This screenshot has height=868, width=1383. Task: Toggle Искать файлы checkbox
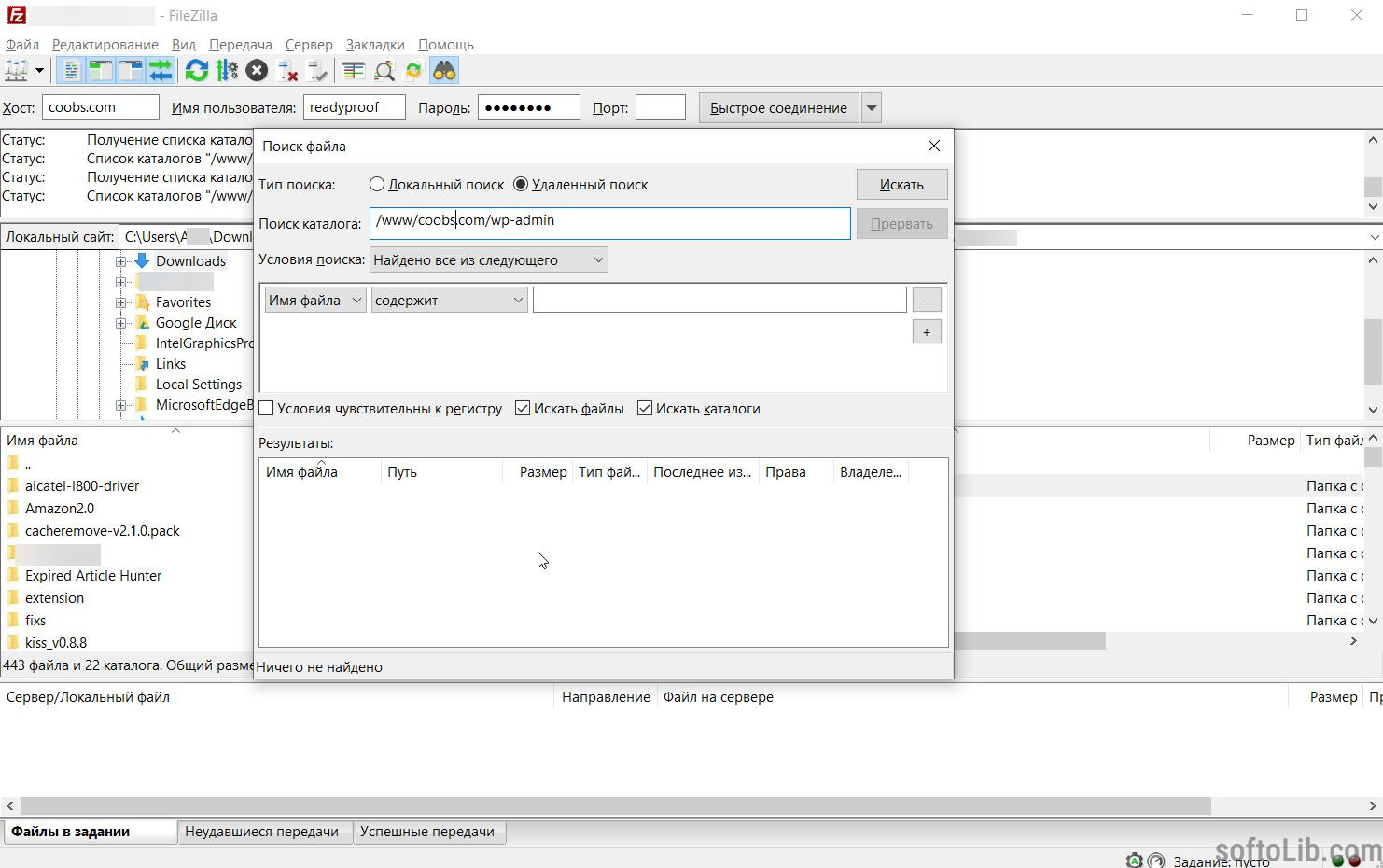523,409
